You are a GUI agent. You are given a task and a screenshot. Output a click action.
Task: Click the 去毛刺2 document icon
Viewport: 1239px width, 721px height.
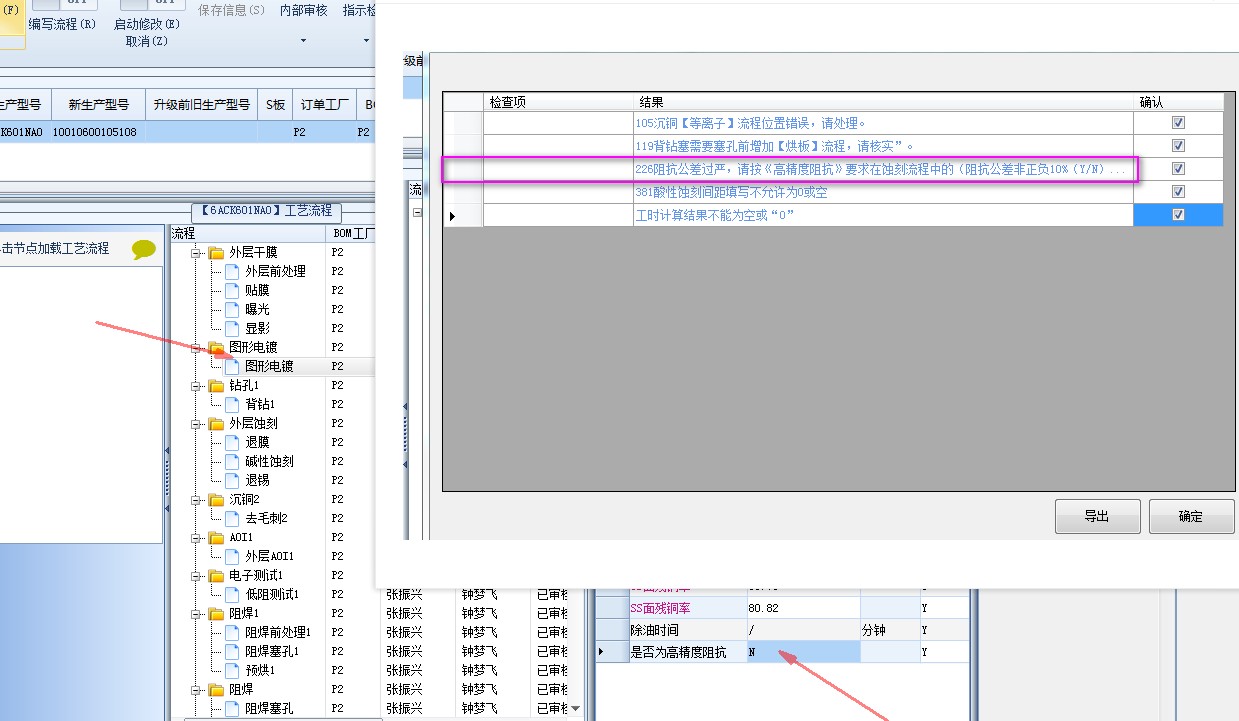pyautogui.click(x=233, y=519)
